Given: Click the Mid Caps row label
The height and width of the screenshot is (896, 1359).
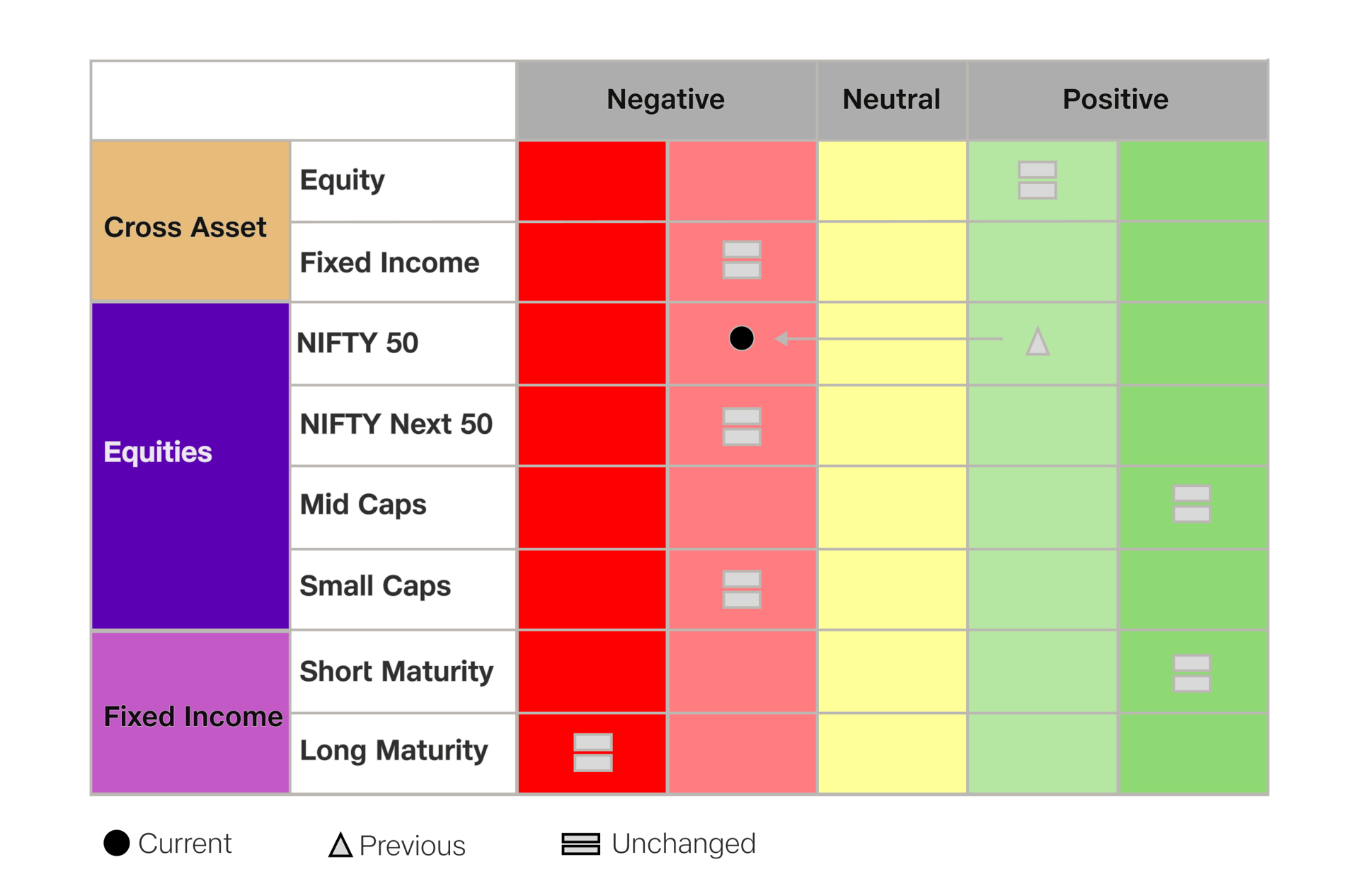Looking at the screenshot, I should [363, 505].
